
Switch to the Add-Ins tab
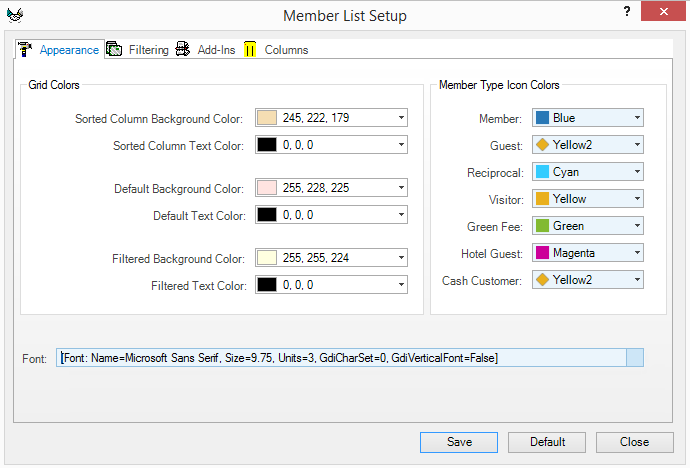(216, 50)
